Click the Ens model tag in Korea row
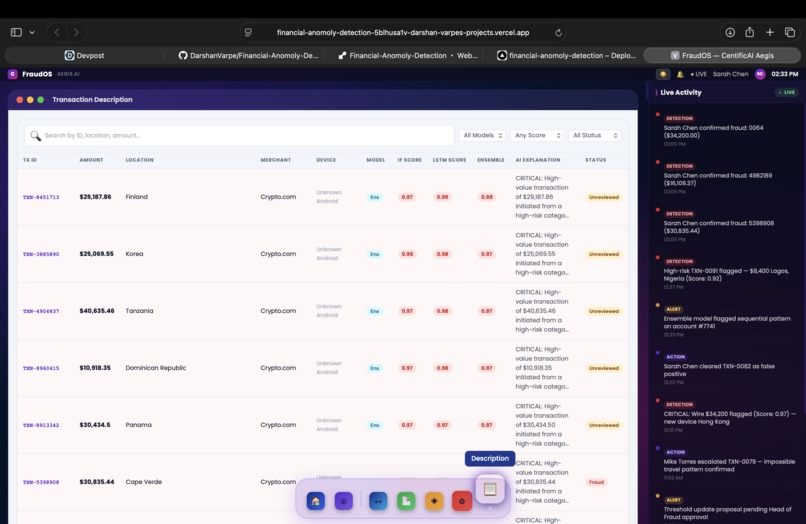Screen dimensions: 806x524 [375, 254]
